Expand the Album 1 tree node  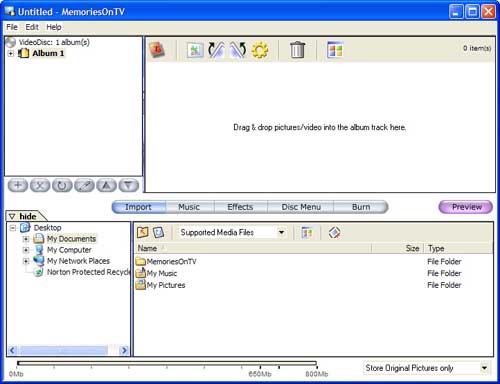coord(11,53)
